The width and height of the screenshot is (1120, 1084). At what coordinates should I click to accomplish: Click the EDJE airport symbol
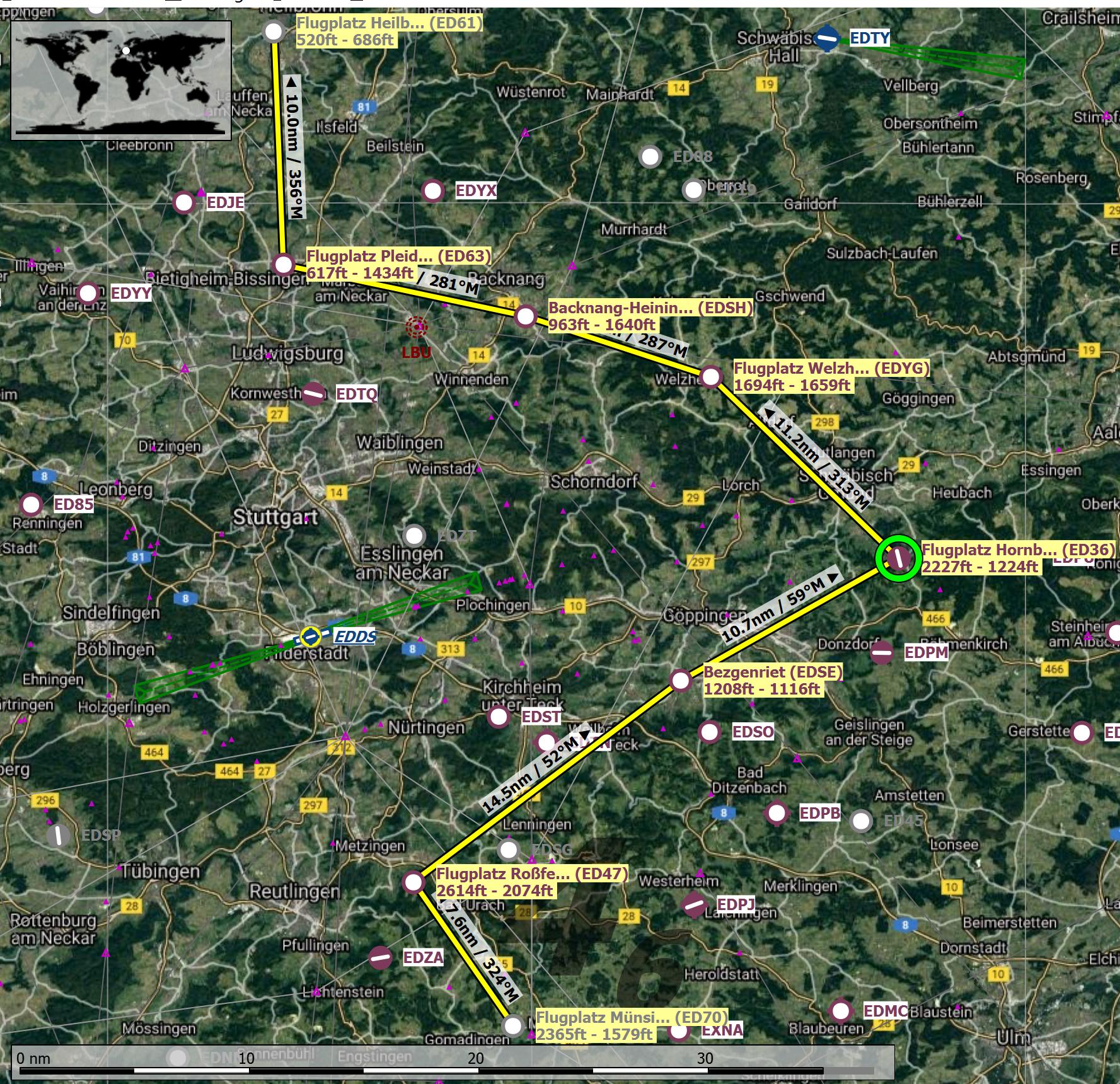pyautogui.click(x=184, y=203)
